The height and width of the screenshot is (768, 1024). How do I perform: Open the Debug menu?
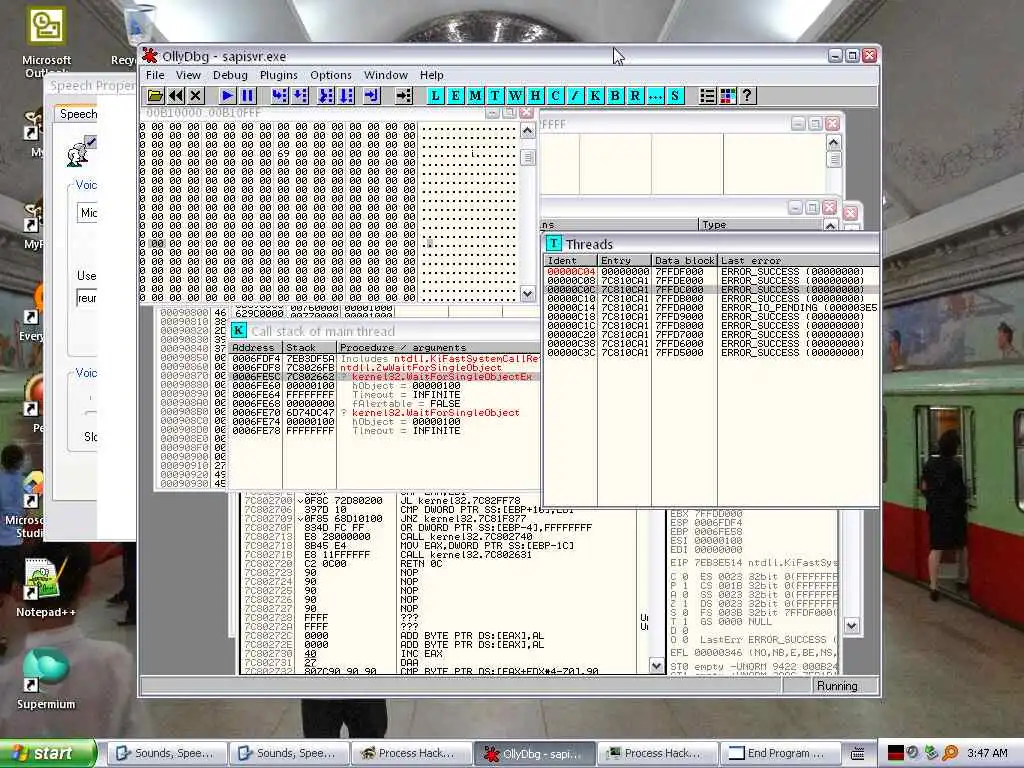(x=230, y=75)
